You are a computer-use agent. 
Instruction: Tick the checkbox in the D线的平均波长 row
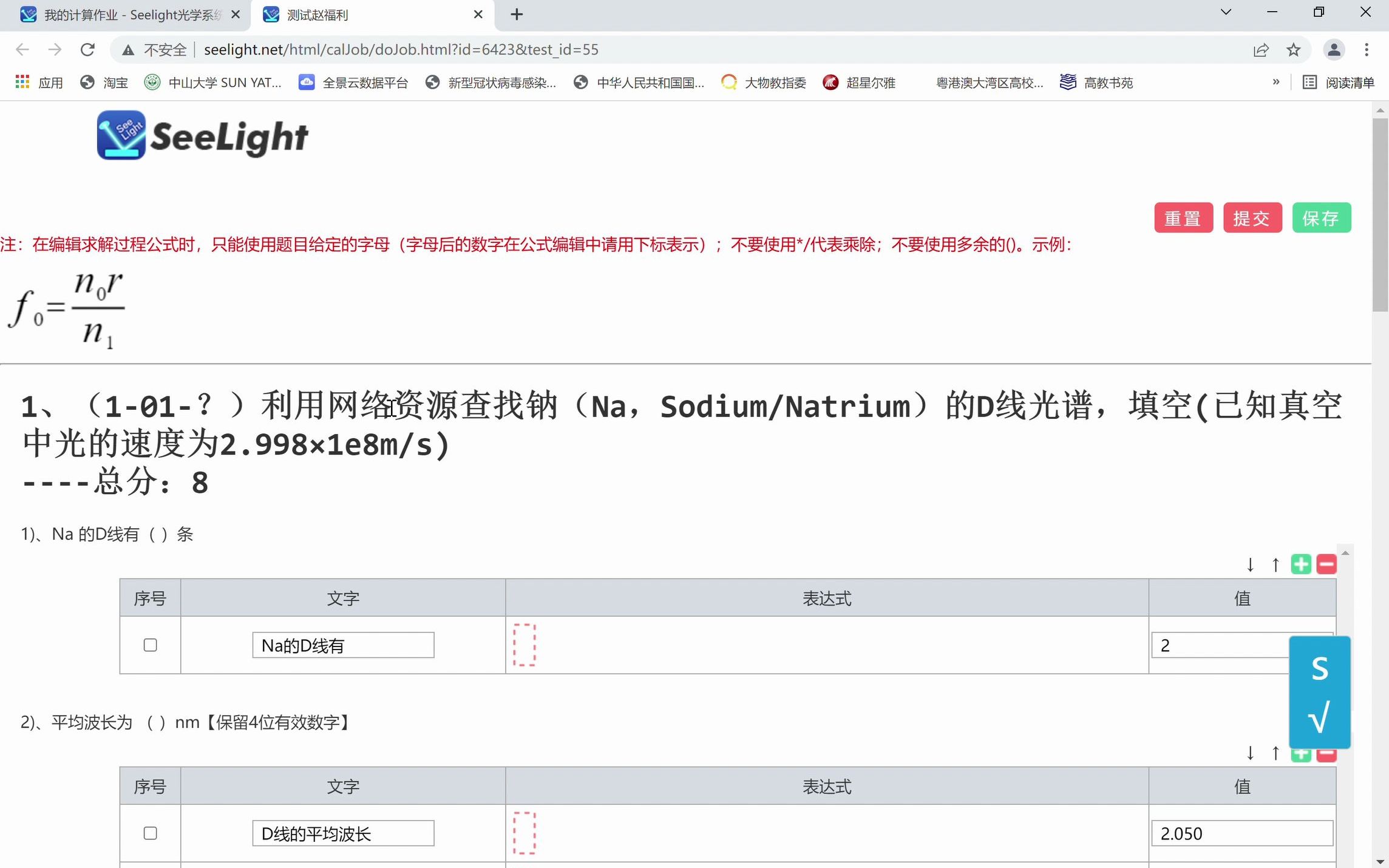pyautogui.click(x=150, y=833)
